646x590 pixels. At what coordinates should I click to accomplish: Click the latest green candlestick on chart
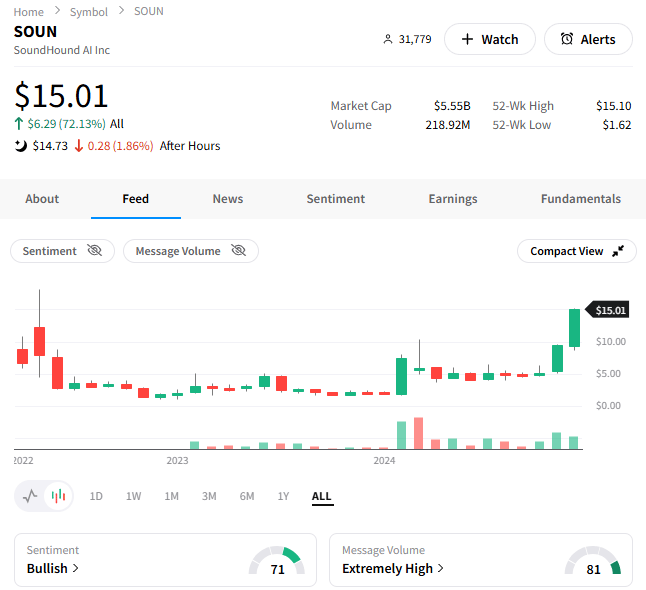(x=574, y=328)
